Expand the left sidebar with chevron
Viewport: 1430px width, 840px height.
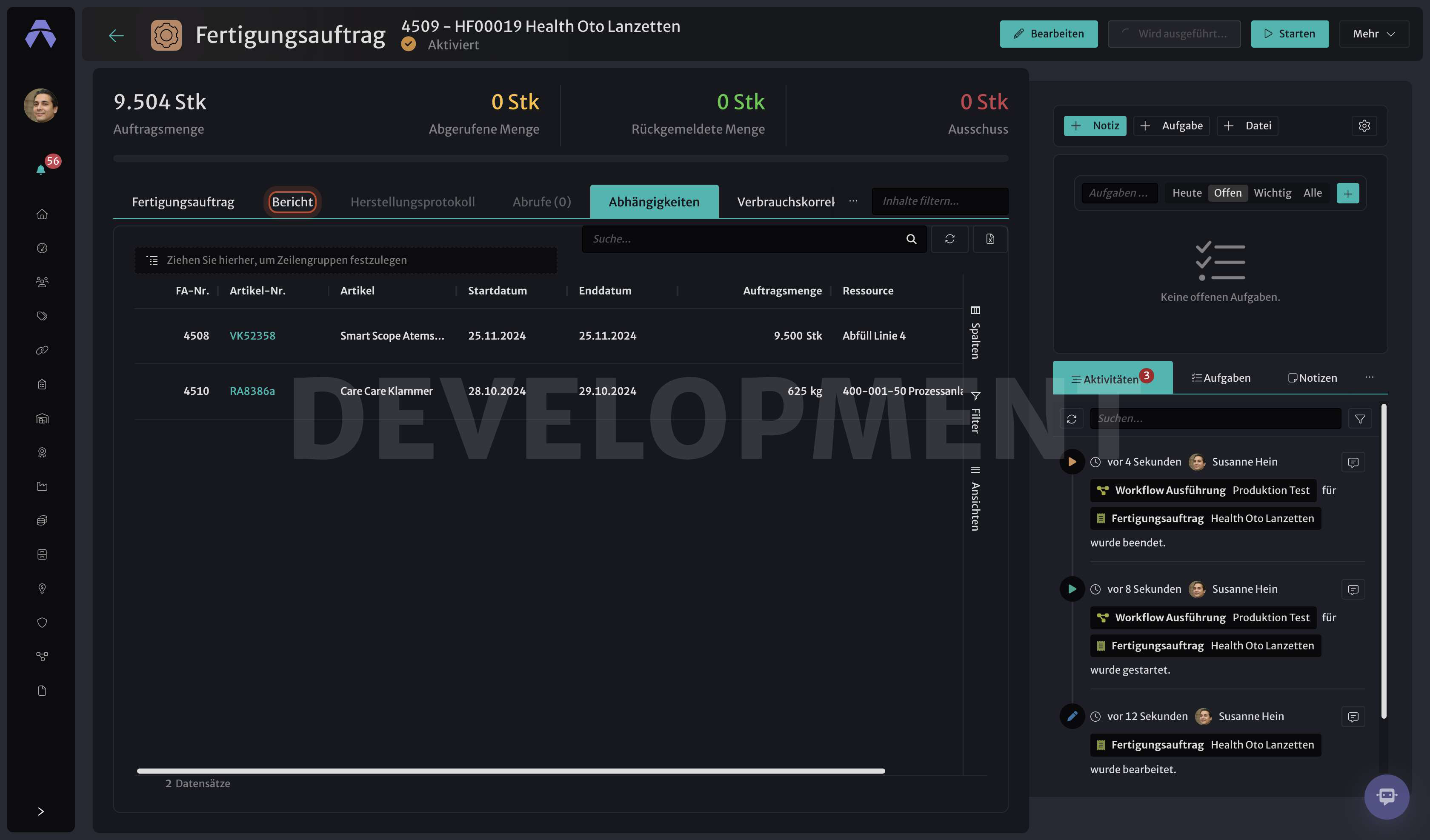[x=41, y=811]
